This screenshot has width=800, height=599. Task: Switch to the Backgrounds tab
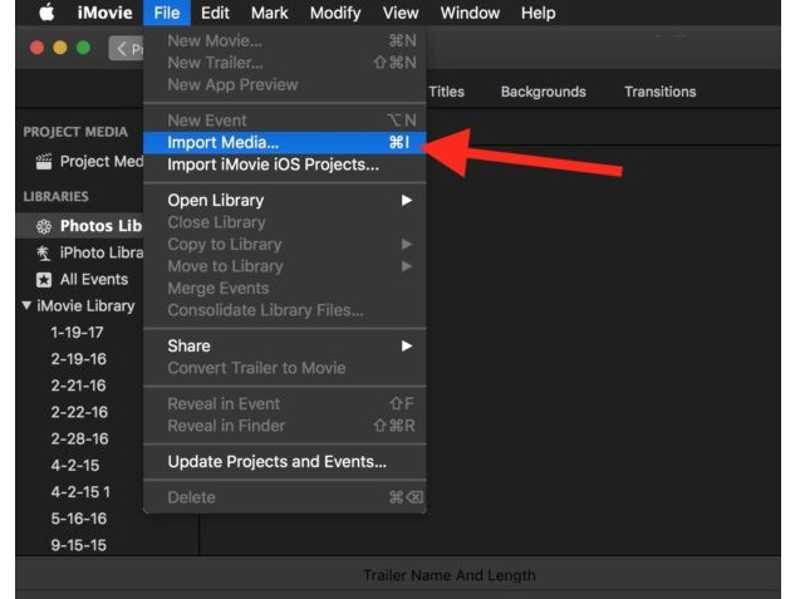[x=543, y=92]
